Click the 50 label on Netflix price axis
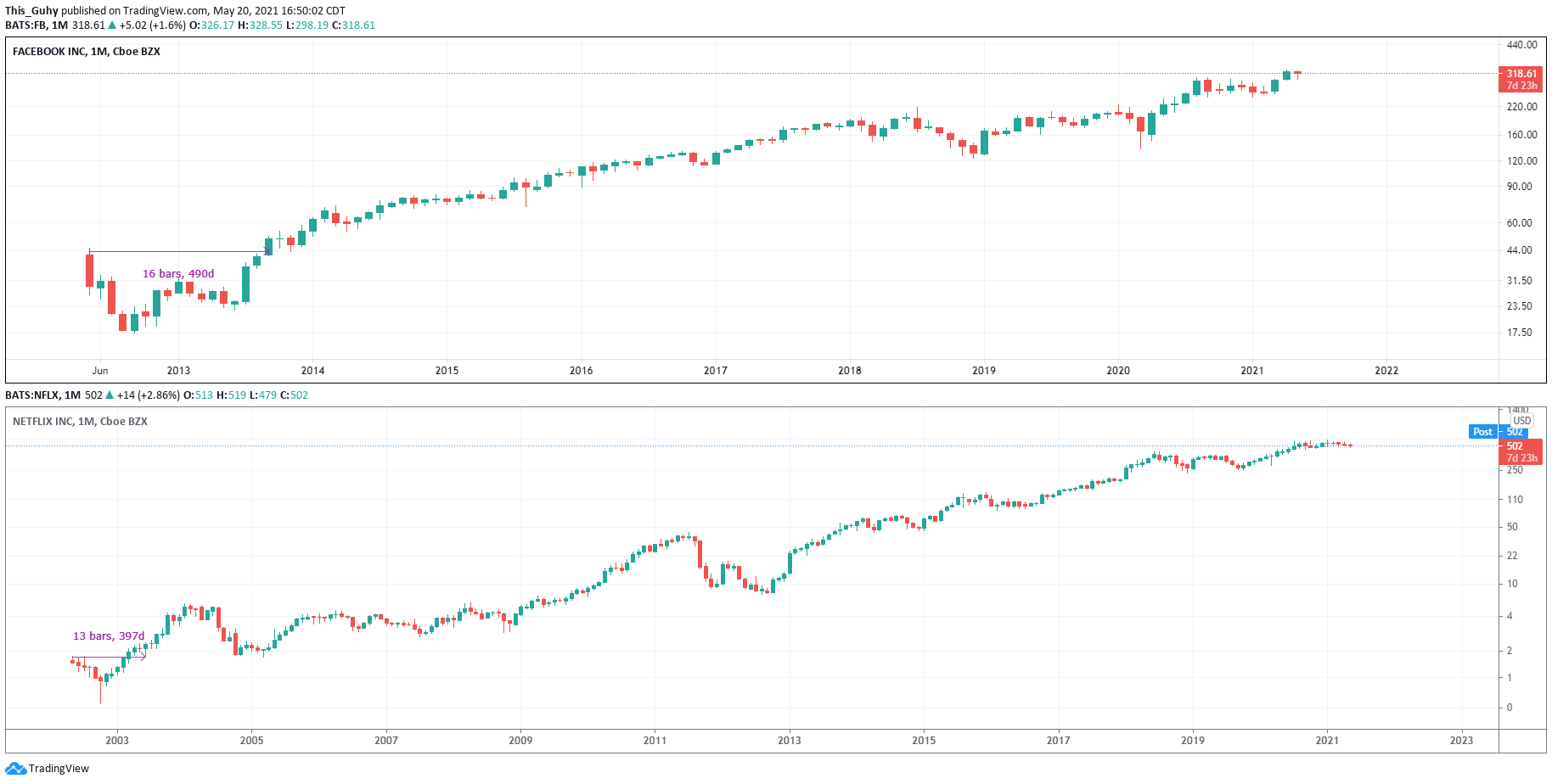 click(x=1512, y=527)
